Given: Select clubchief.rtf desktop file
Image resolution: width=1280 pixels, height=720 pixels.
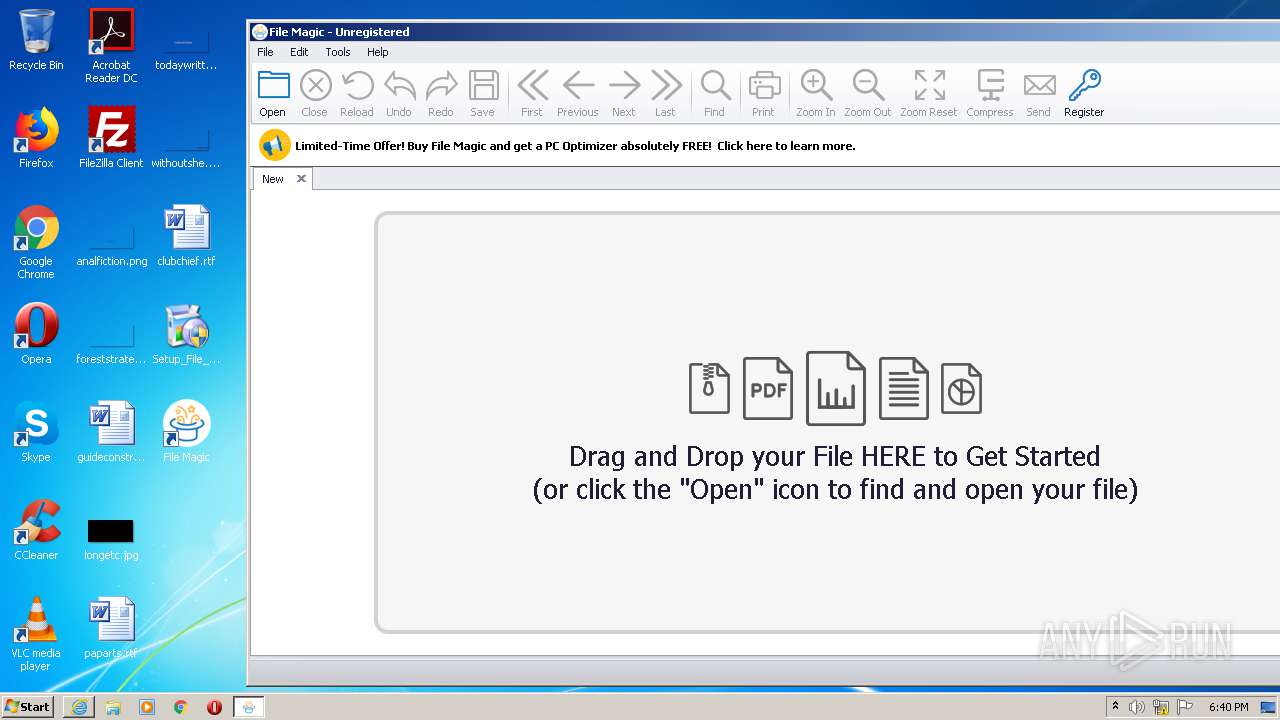Looking at the screenshot, I should [x=187, y=236].
